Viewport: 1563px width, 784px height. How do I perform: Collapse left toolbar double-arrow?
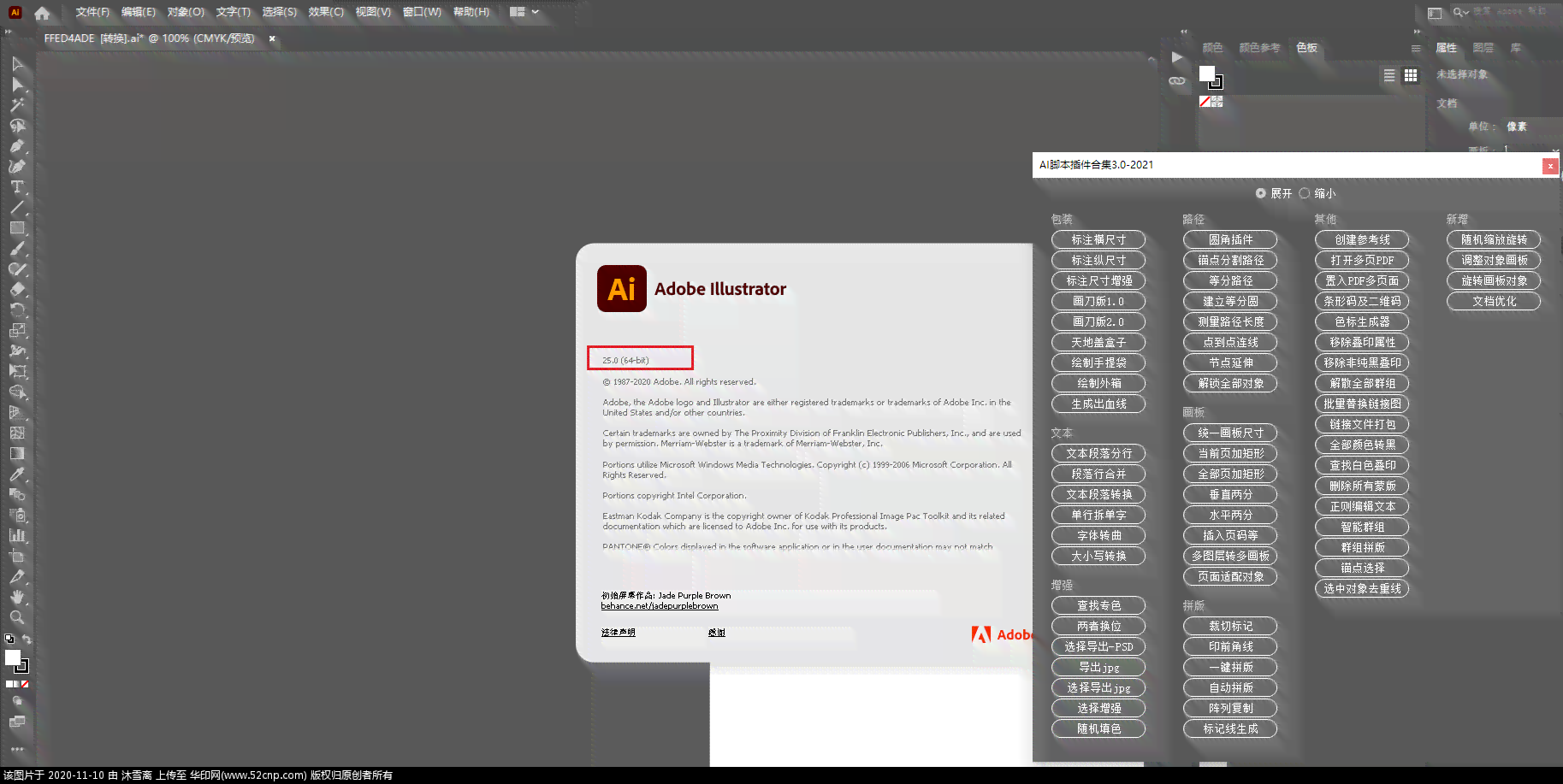9,32
